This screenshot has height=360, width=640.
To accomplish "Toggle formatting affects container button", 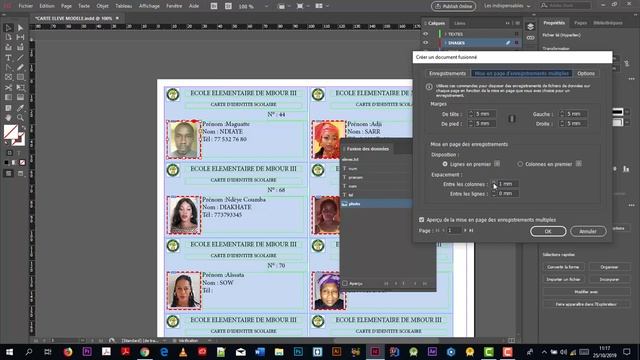I will point(9,153).
